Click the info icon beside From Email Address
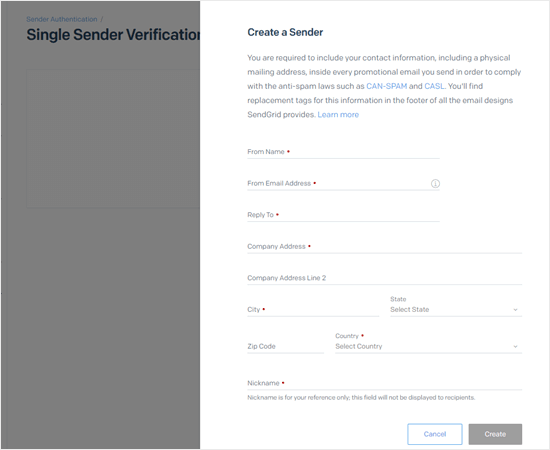The width and height of the screenshot is (550, 450). pos(435,183)
